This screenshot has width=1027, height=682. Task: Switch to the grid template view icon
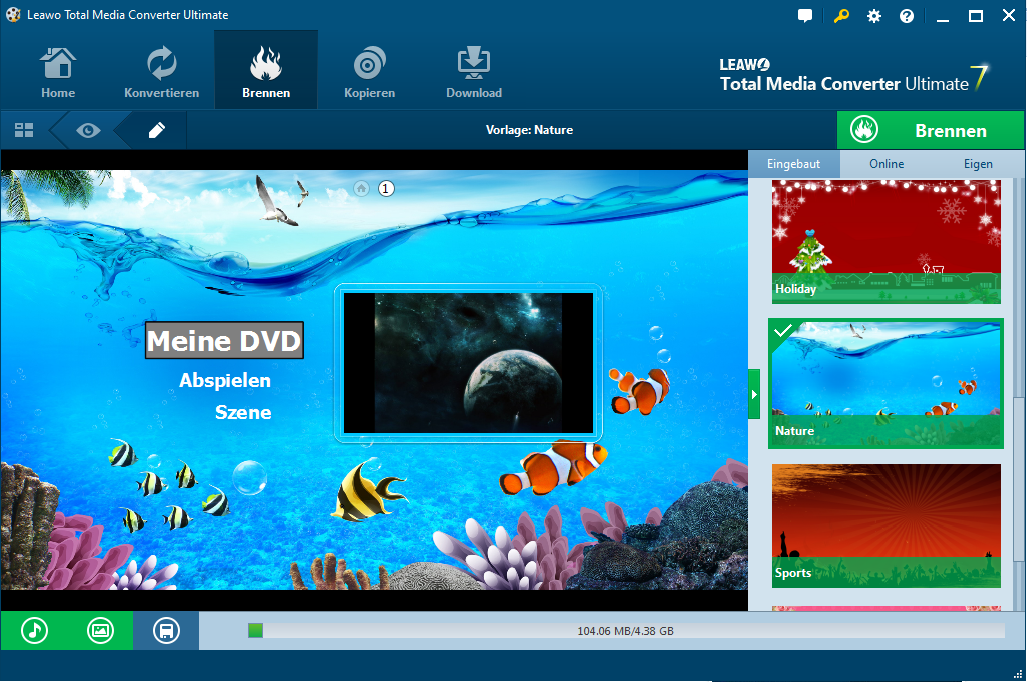coord(24,130)
